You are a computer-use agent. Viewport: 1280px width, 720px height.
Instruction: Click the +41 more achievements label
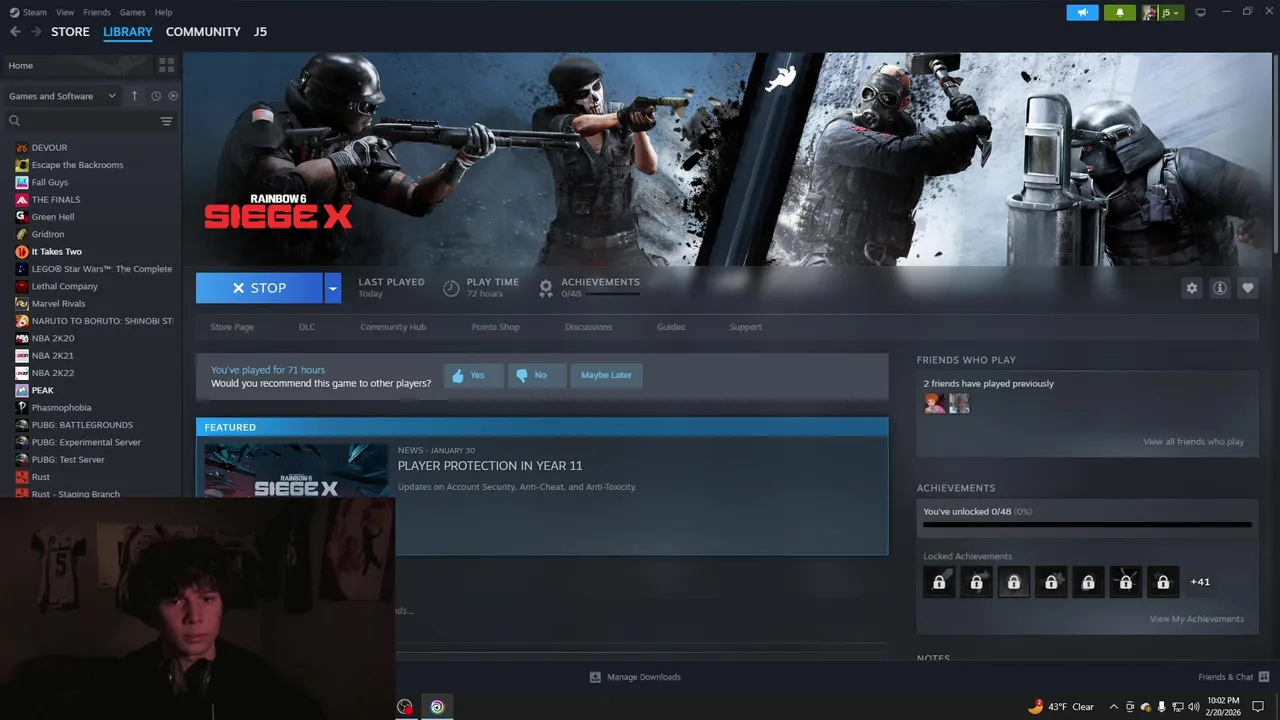(1200, 581)
